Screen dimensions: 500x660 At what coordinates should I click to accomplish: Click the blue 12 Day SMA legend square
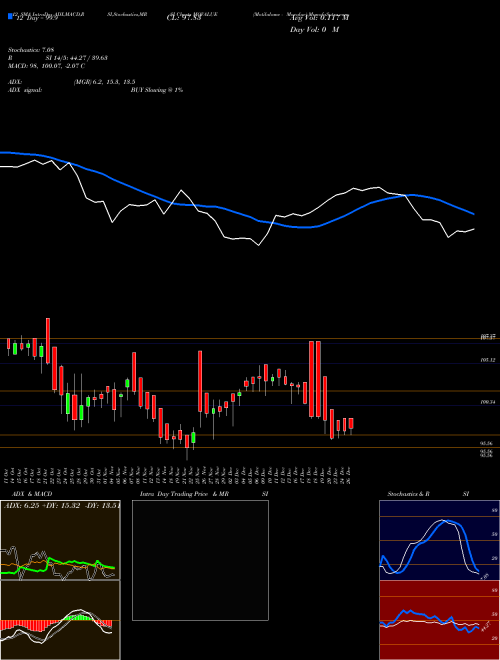tap(11, 16)
